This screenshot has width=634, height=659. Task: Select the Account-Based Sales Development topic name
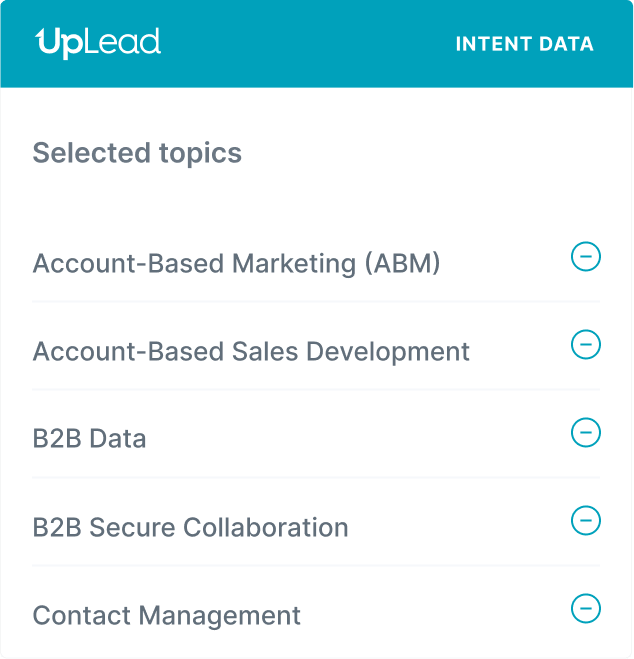point(251,352)
